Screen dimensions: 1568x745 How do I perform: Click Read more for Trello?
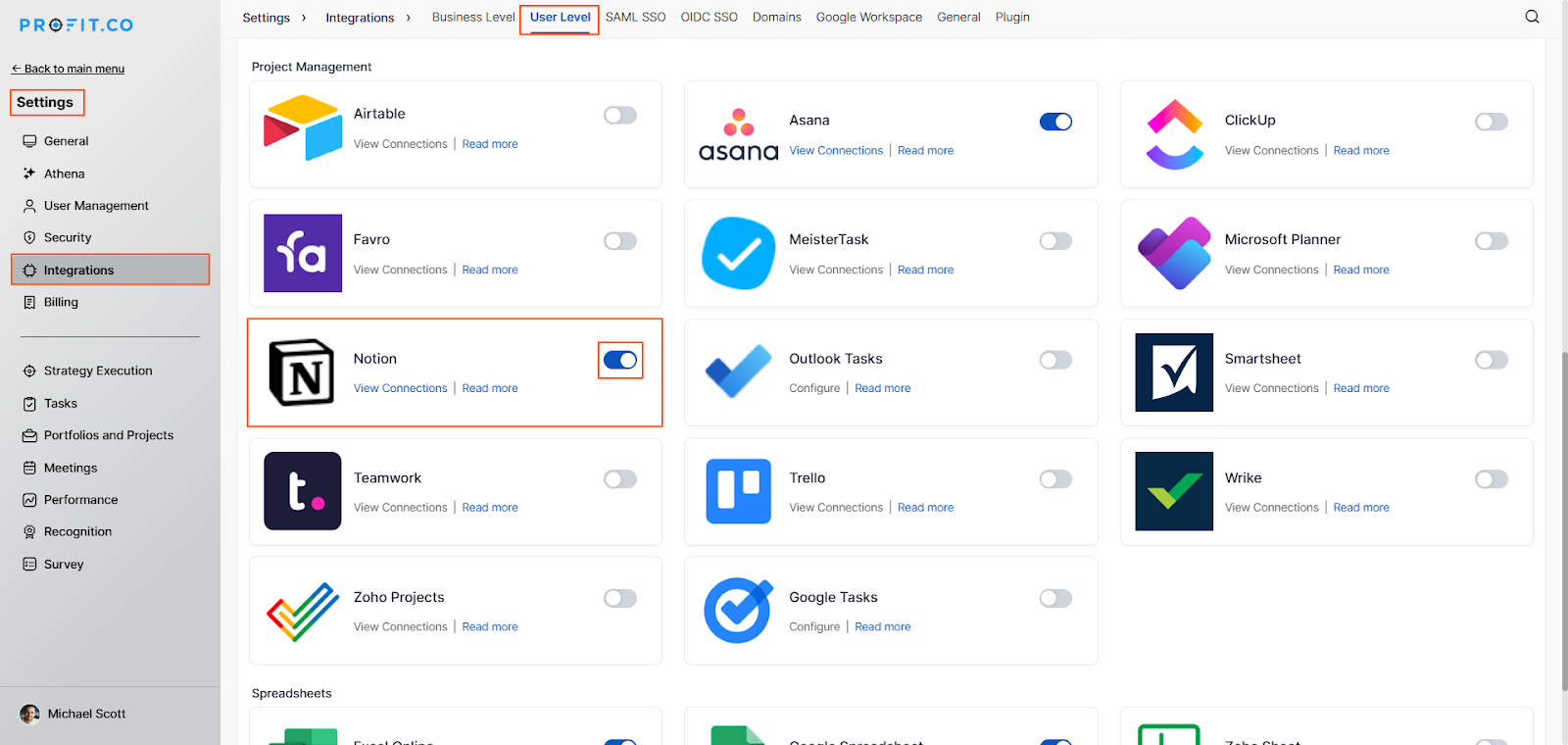coord(925,508)
